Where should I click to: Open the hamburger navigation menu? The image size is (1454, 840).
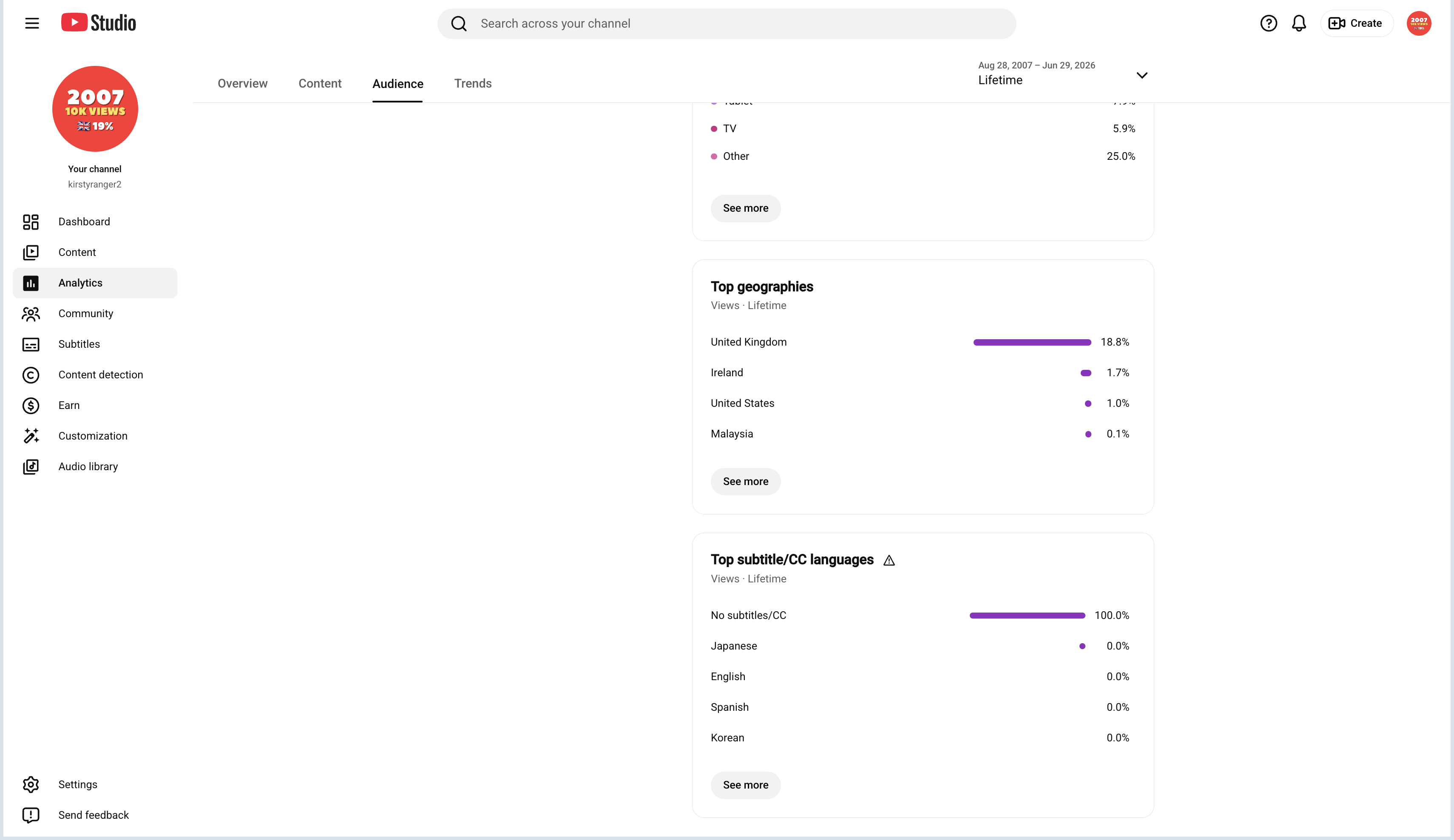click(x=32, y=23)
